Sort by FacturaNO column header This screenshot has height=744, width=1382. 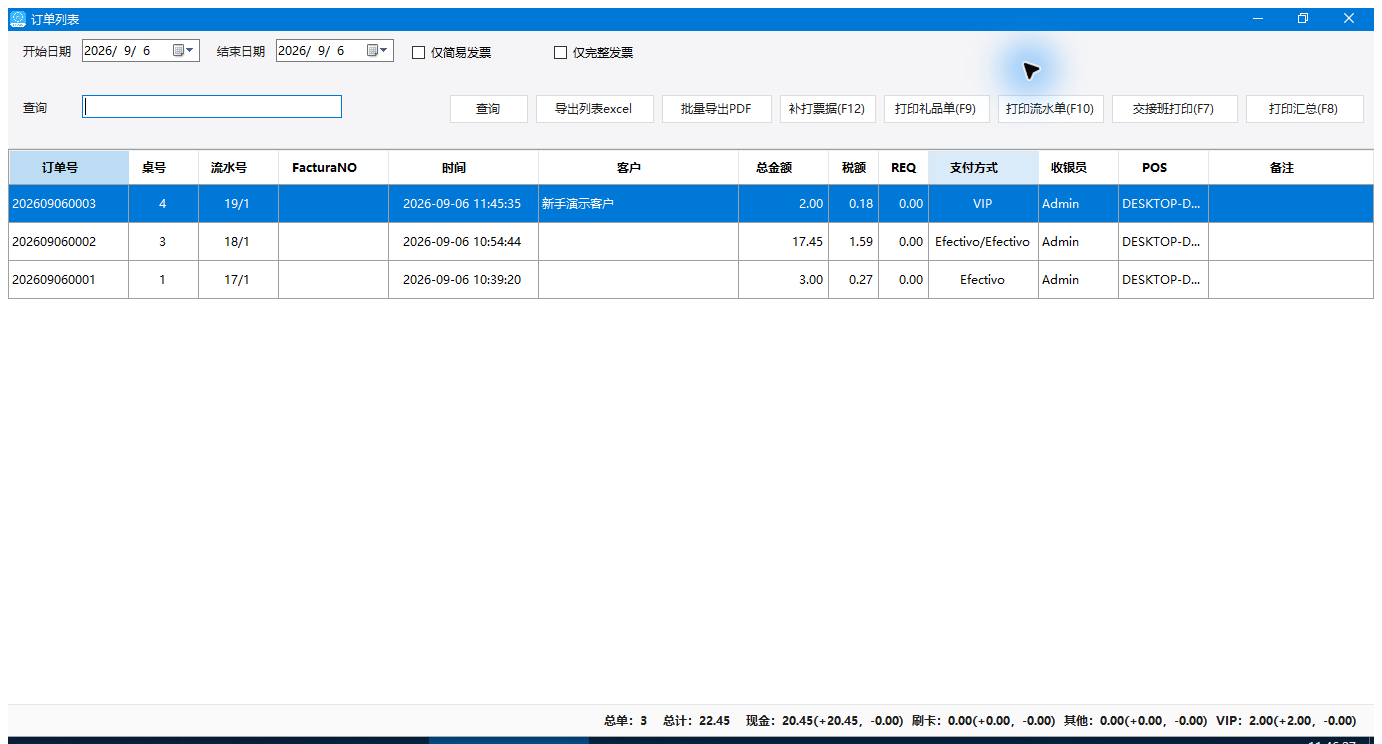click(334, 168)
